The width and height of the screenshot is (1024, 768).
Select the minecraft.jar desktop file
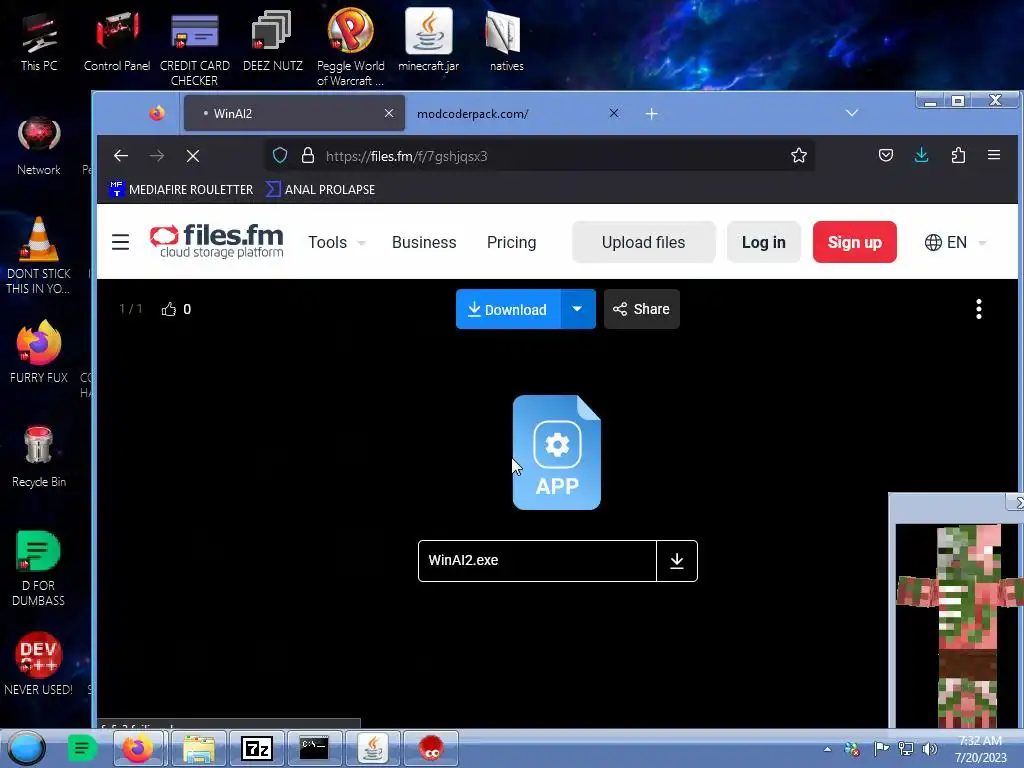click(x=428, y=40)
